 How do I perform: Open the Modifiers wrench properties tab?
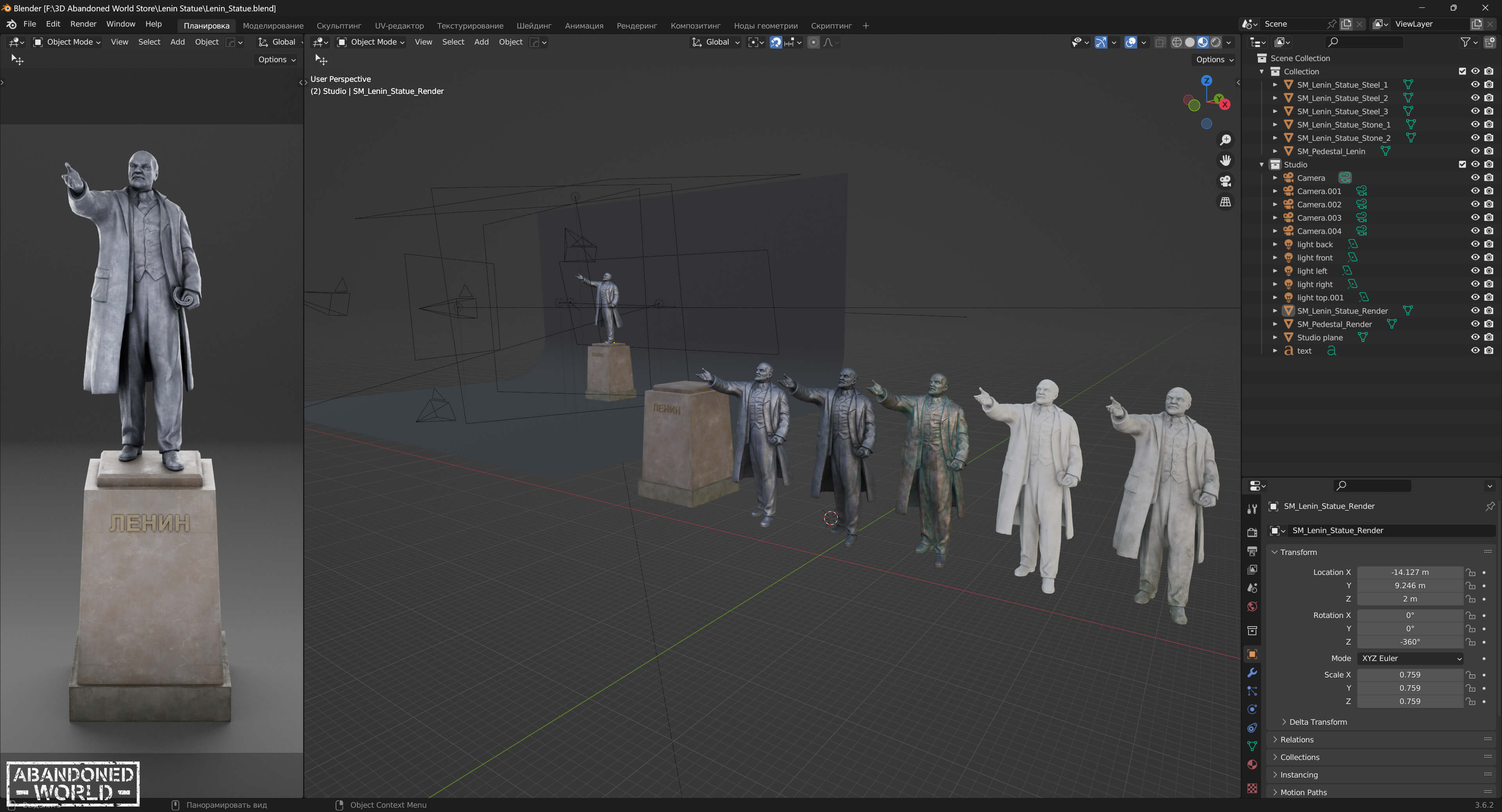point(1252,672)
